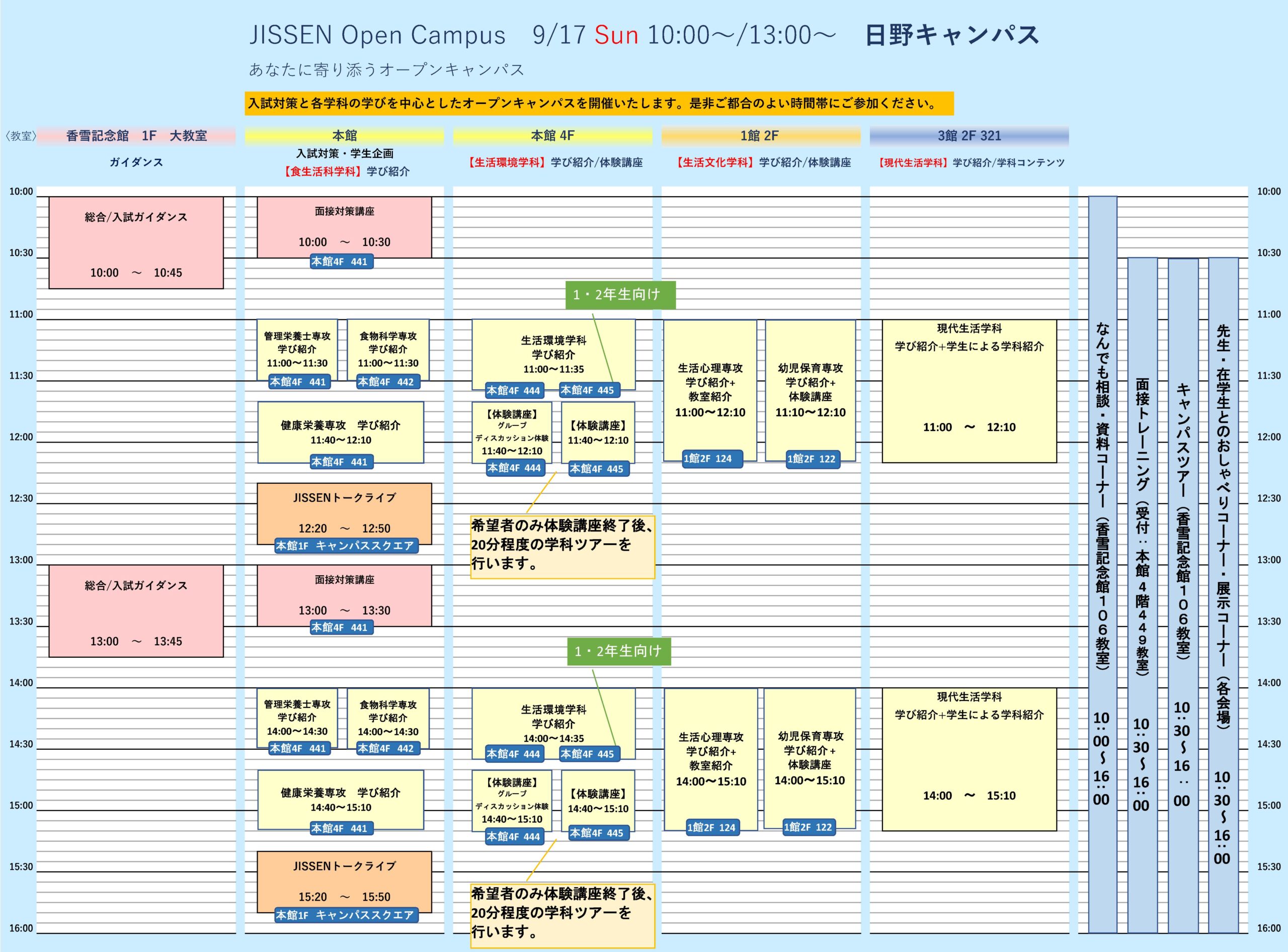This screenshot has width=1288, height=952.
Task: Click the 【生活文化学科】学び紹介/体験講座 label
Action: click(x=763, y=162)
